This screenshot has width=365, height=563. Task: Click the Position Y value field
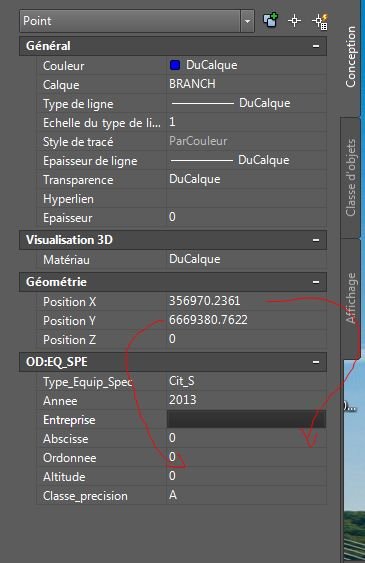point(247,320)
